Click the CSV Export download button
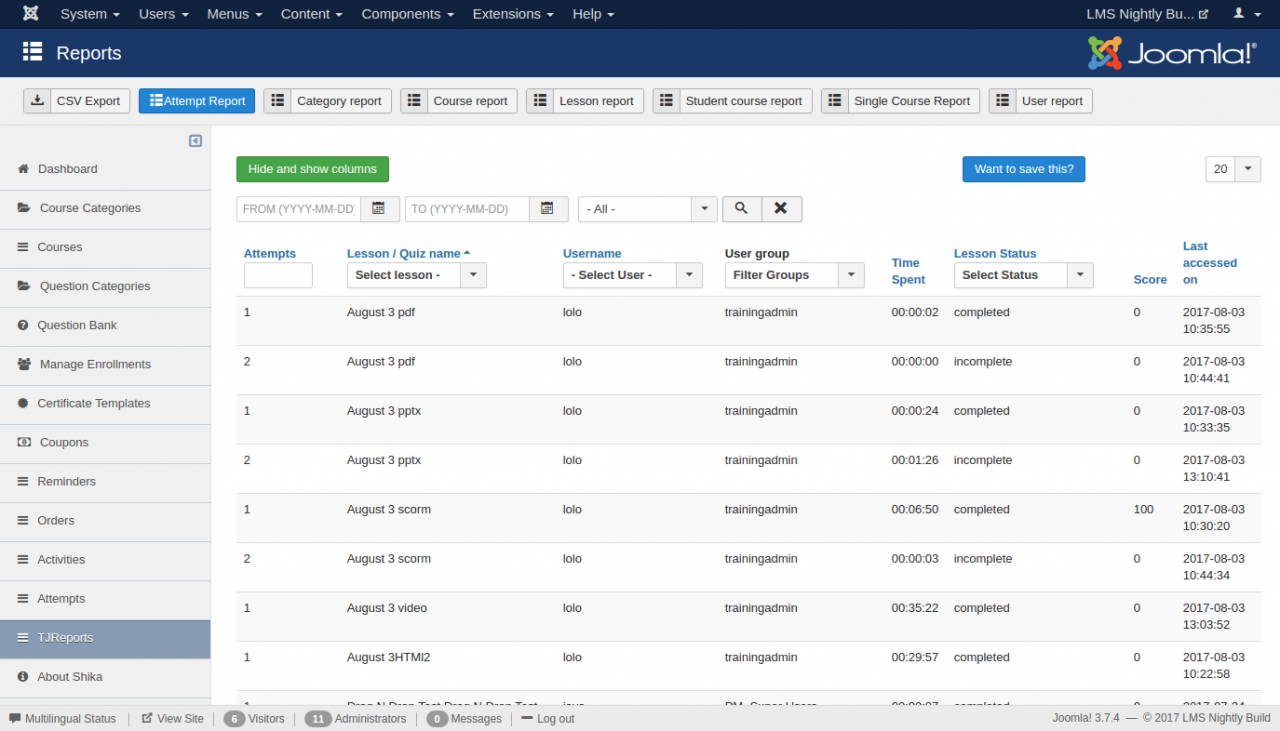Screen dimensions: 1280x731 click(x=77, y=101)
